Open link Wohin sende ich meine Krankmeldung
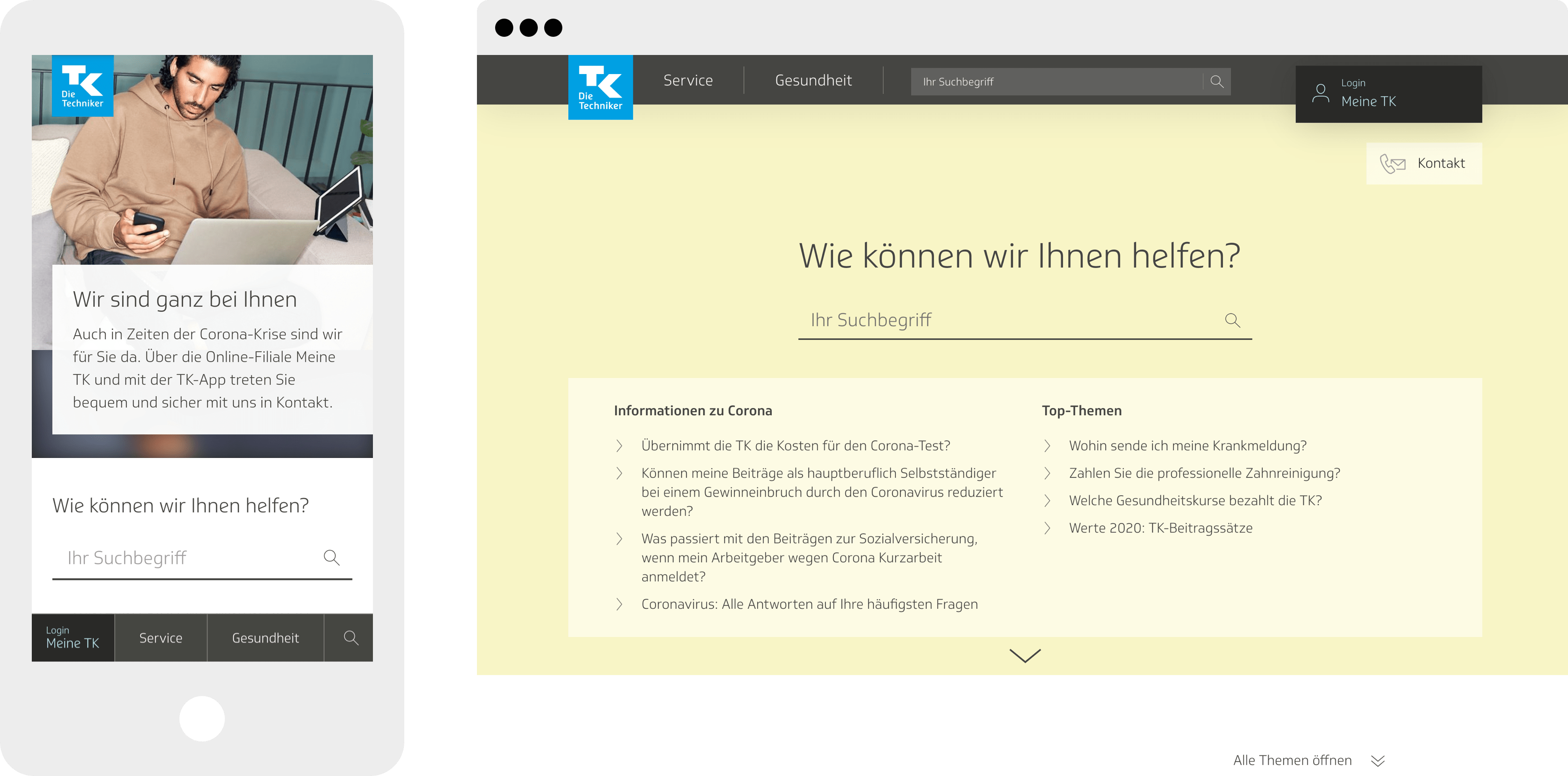The width and height of the screenshot is (1568, 776). (1187, 446)
